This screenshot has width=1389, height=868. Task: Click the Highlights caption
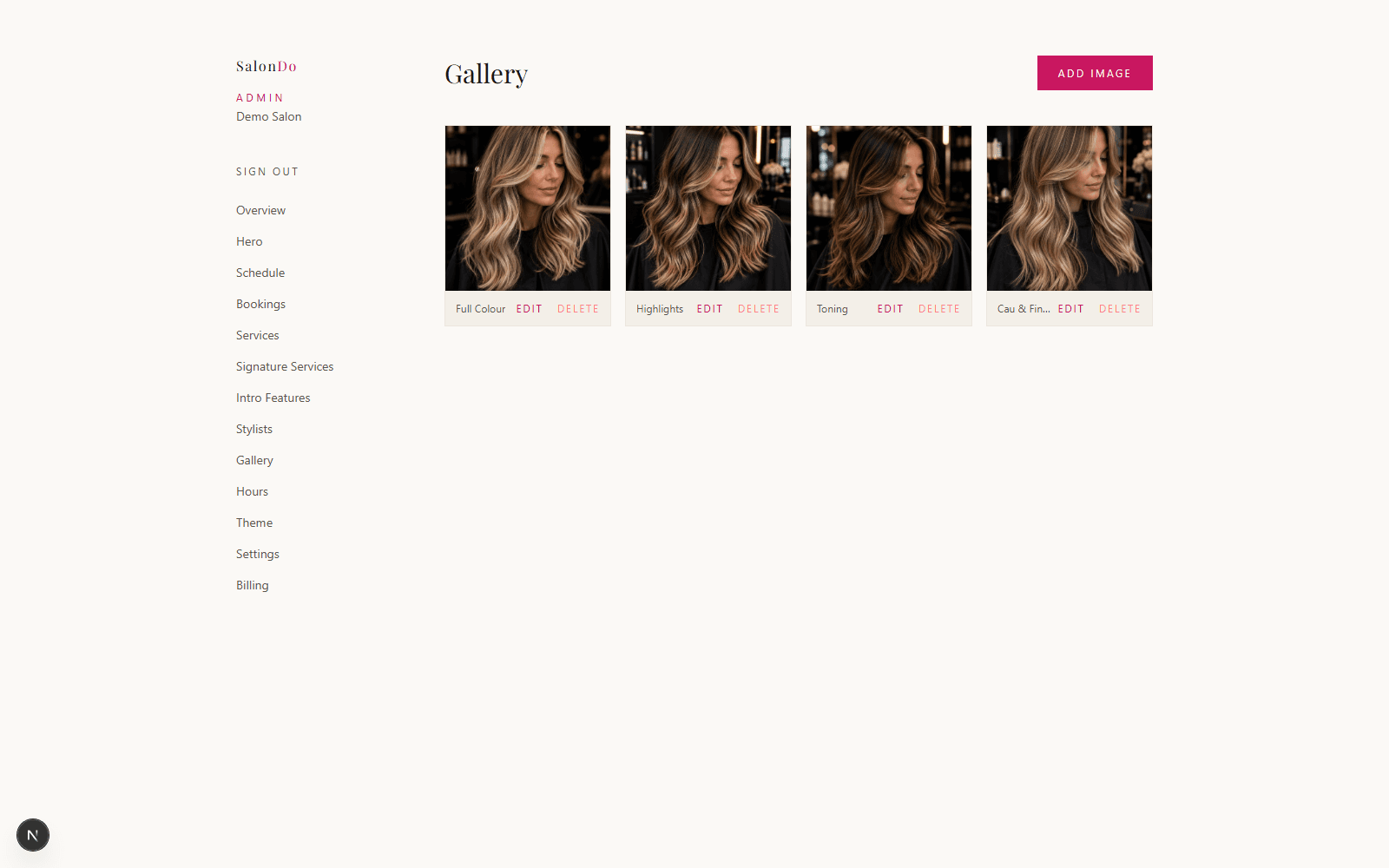pyautogui.click(x=660, y=309)
